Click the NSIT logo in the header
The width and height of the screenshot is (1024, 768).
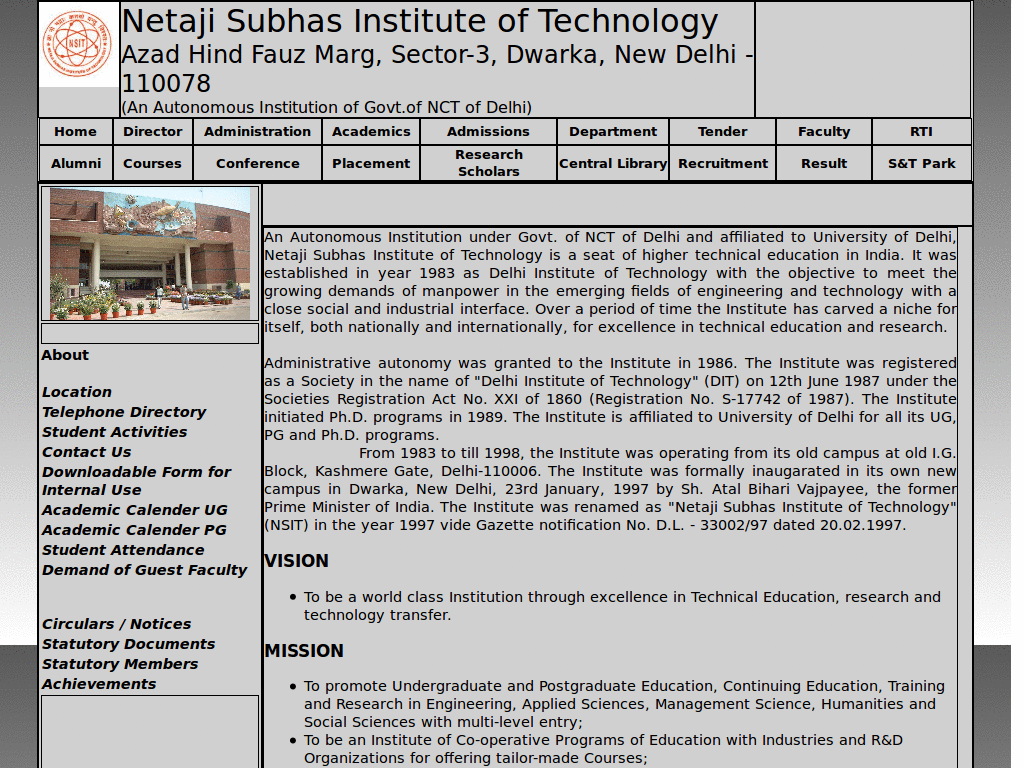(x=78, y=44)
